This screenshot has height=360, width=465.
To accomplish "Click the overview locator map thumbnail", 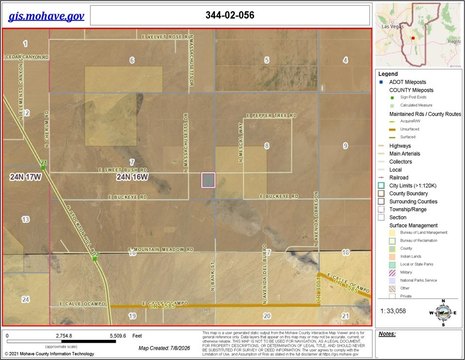I will (418, 35).
